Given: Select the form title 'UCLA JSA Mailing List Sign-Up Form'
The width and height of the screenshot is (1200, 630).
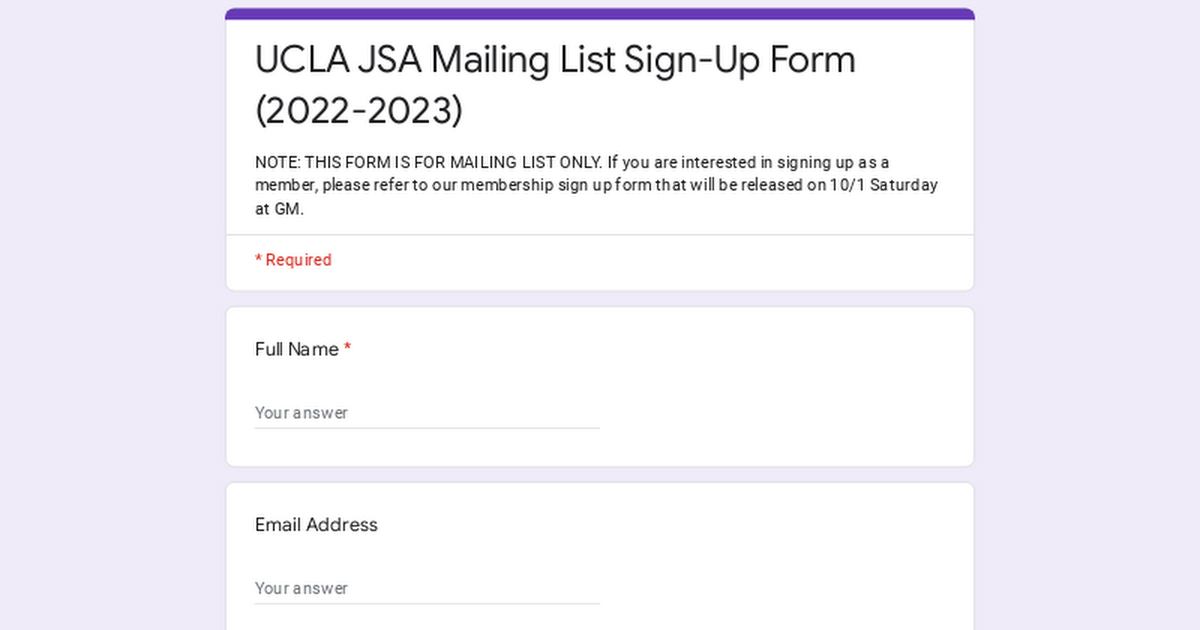Looking at the screenshot, I should 554,60.
